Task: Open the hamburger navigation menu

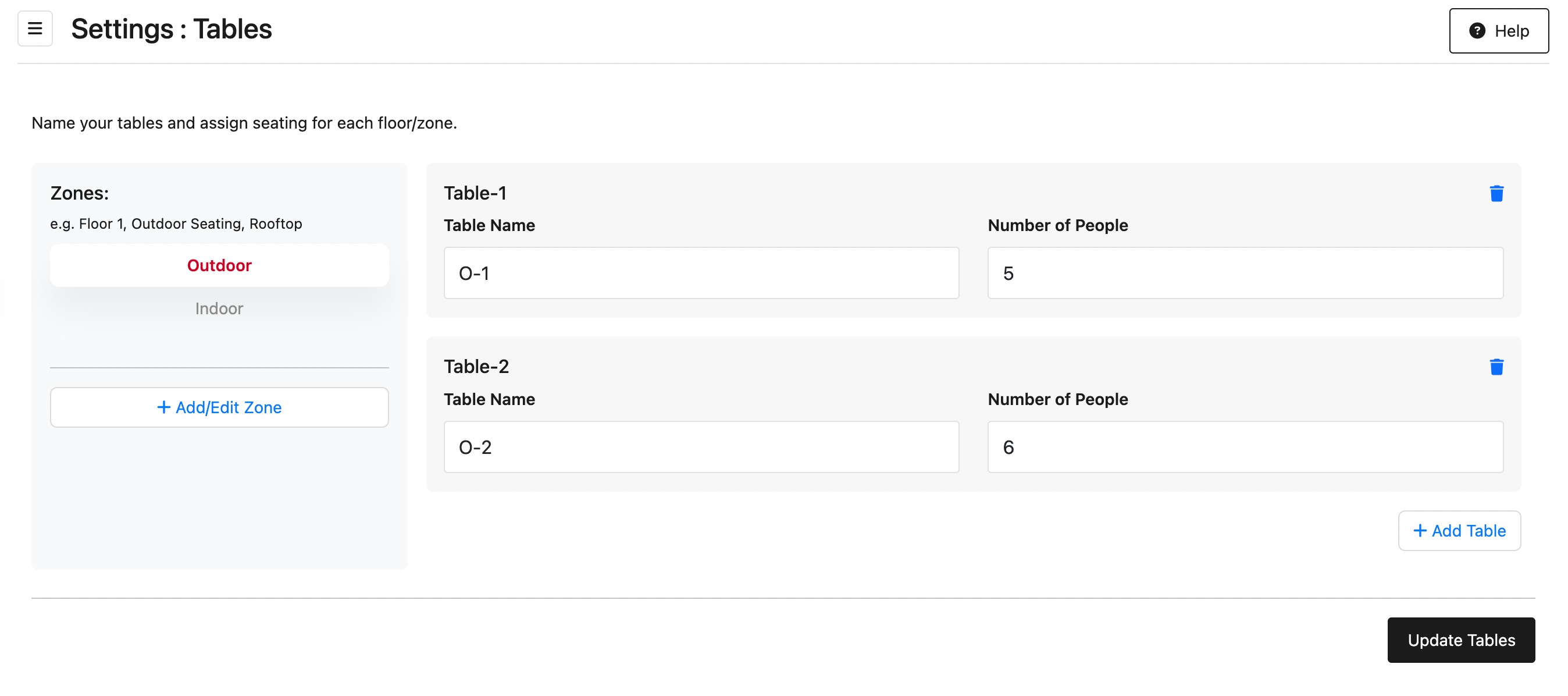Action: (35, 29)
